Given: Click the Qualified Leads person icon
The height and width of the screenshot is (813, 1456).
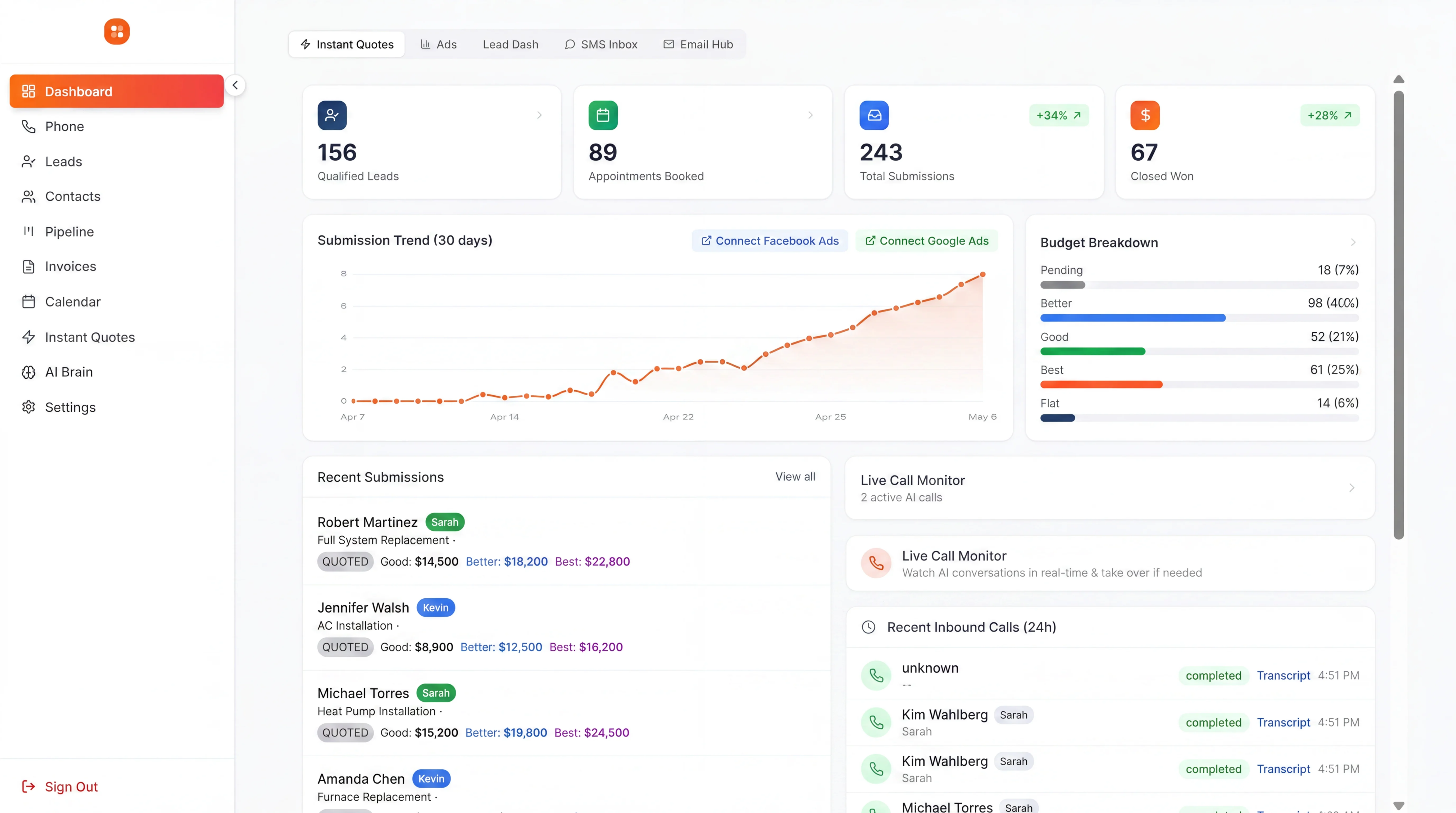Looking at the screenshot, I should pos(332,115).
